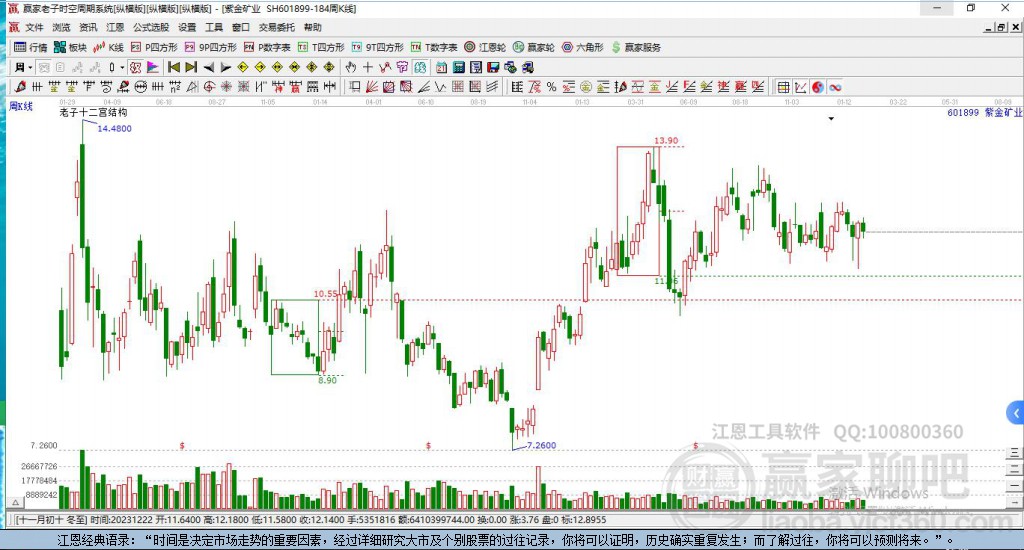
Task: Jump to first bar with the skip-to-start arrow
Action: tap(174, 67)
